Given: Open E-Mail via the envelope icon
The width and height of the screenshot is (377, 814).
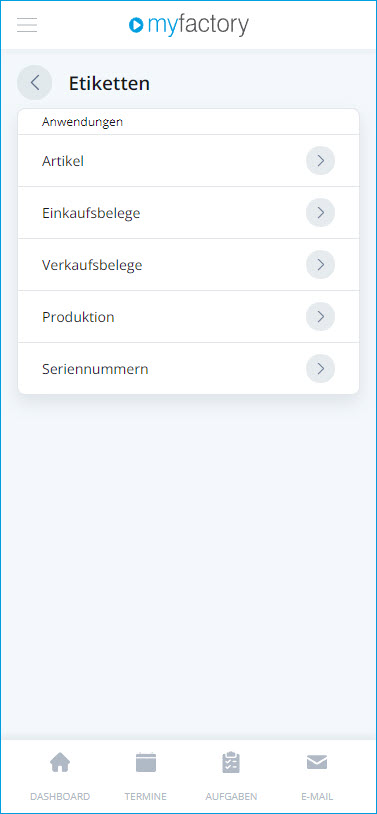Looking at the screenshot, I should coord(317,762).
